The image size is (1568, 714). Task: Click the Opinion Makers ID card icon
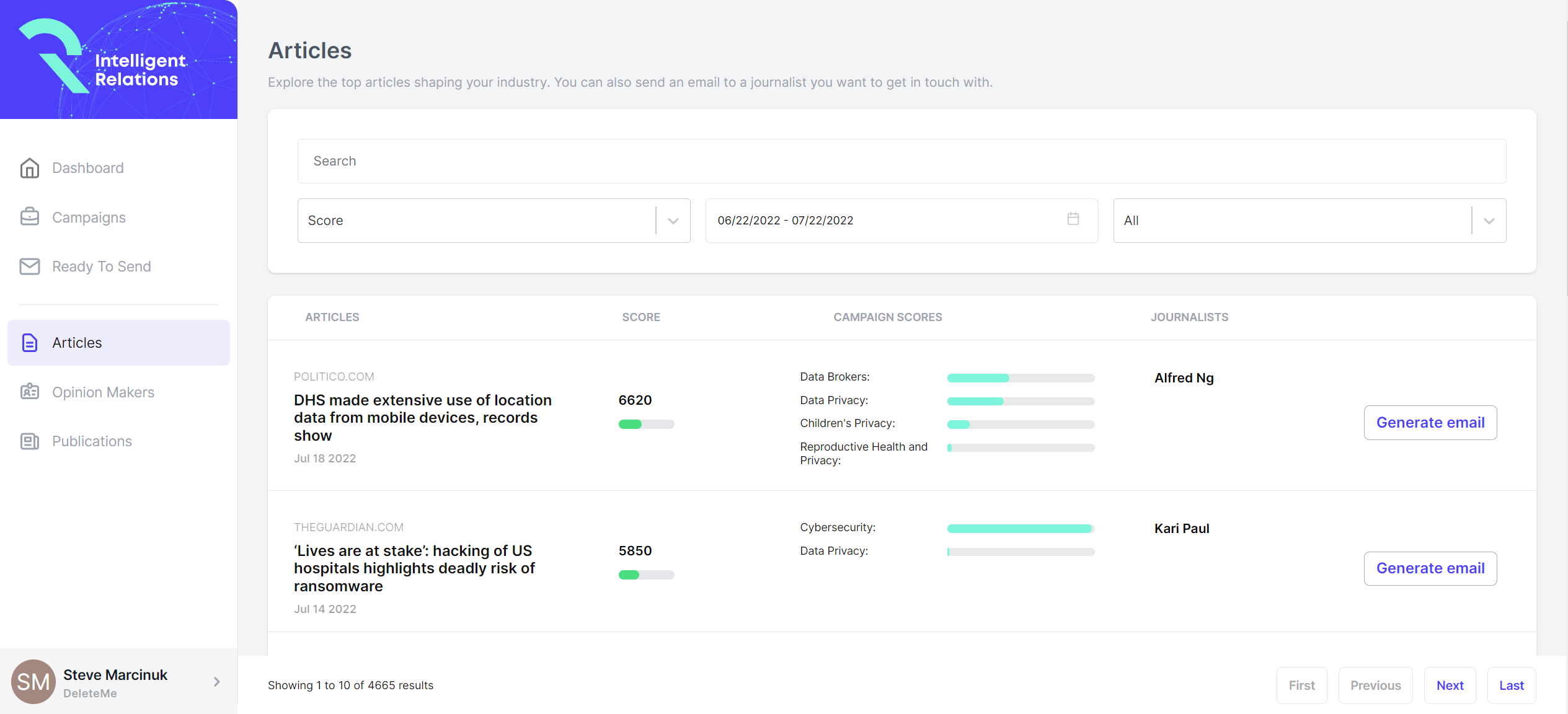coord(30,392)
